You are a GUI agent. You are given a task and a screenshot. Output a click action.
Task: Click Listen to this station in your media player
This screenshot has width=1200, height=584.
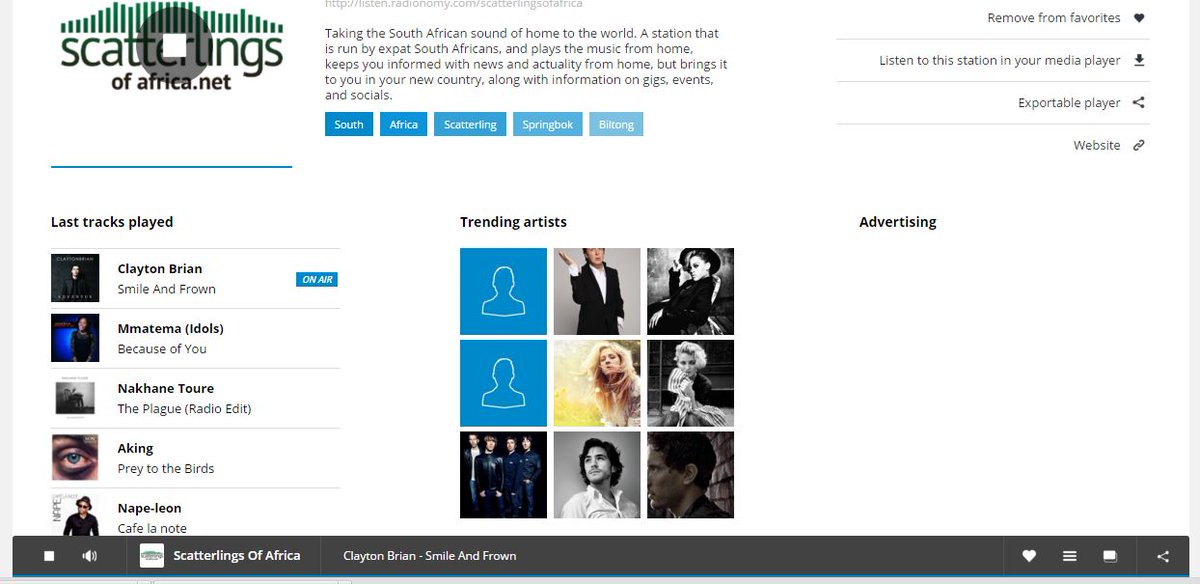(1000, 60)
